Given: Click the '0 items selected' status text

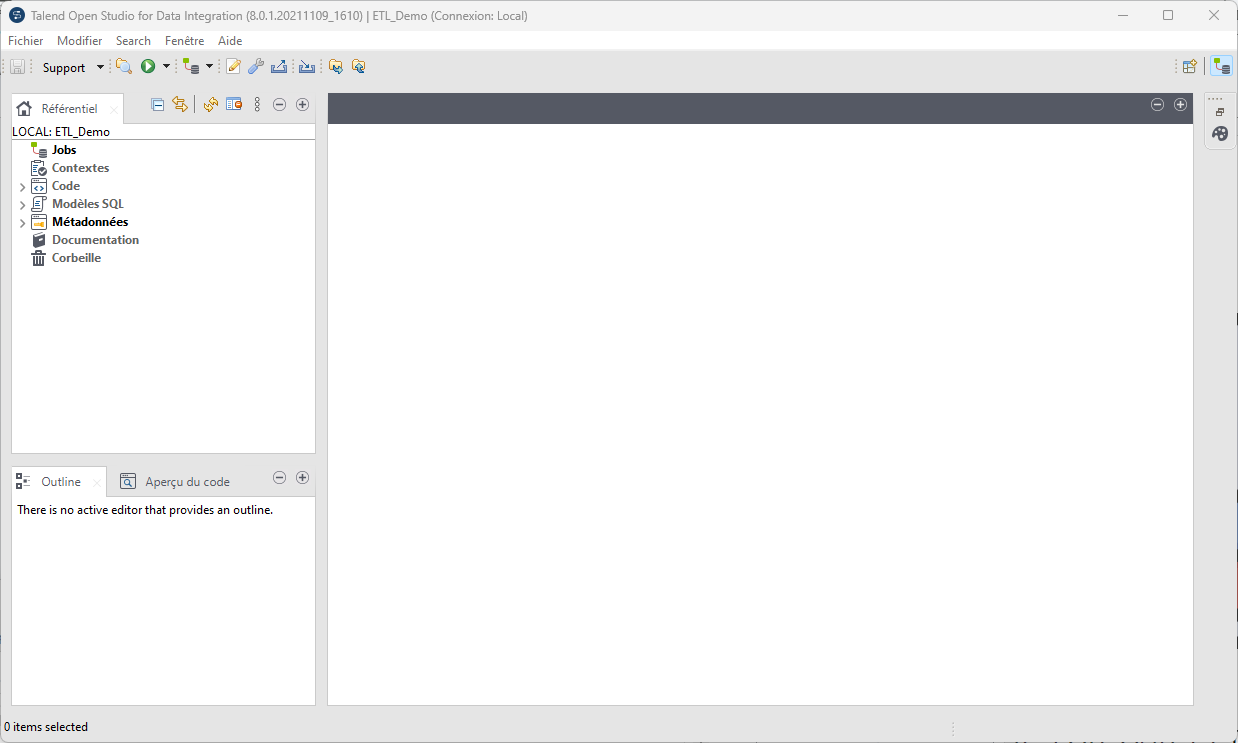Looking at the screenshot, I should click(x=46, y=727).
